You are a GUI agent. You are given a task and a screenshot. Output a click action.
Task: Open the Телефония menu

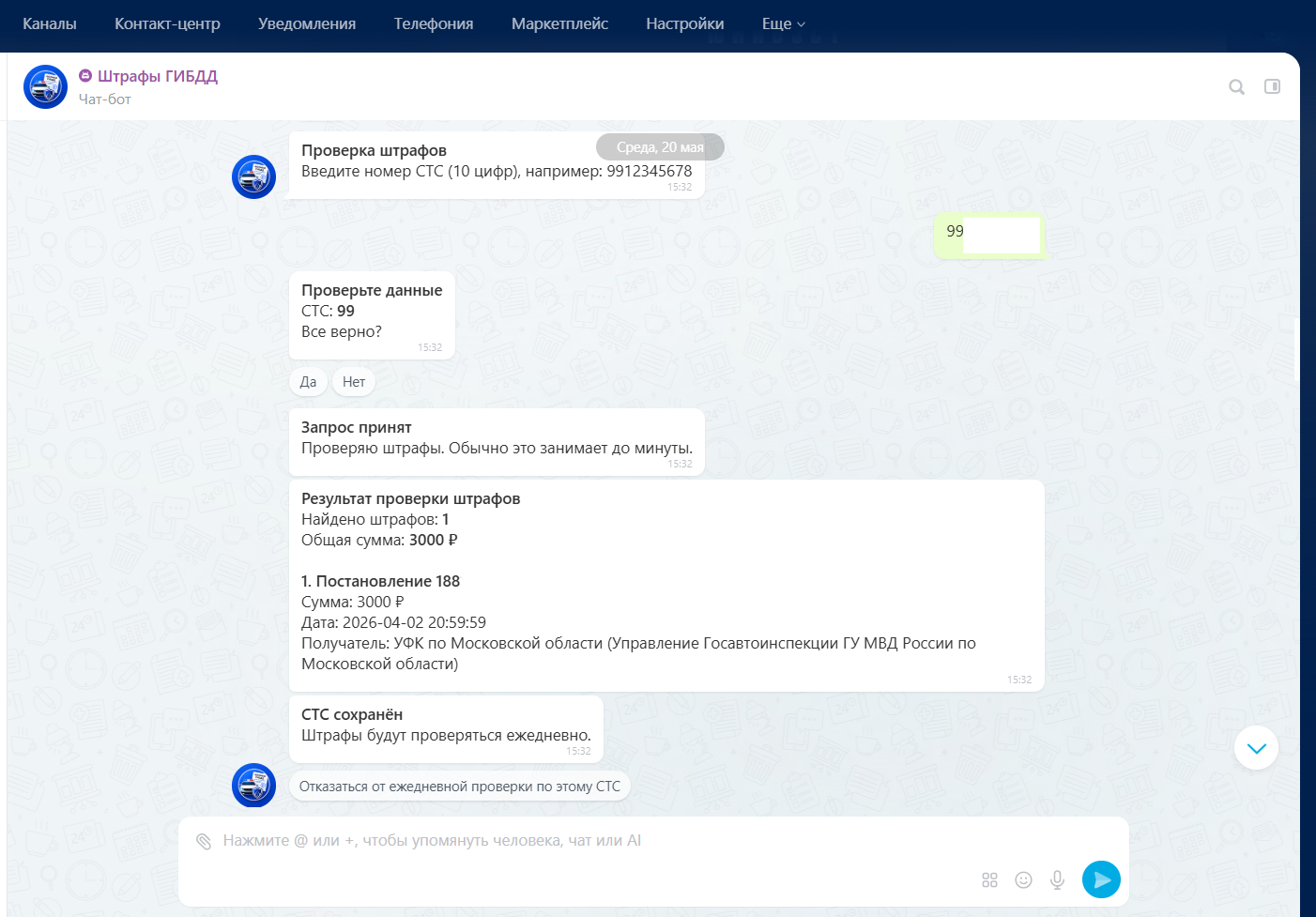[434, 23]
